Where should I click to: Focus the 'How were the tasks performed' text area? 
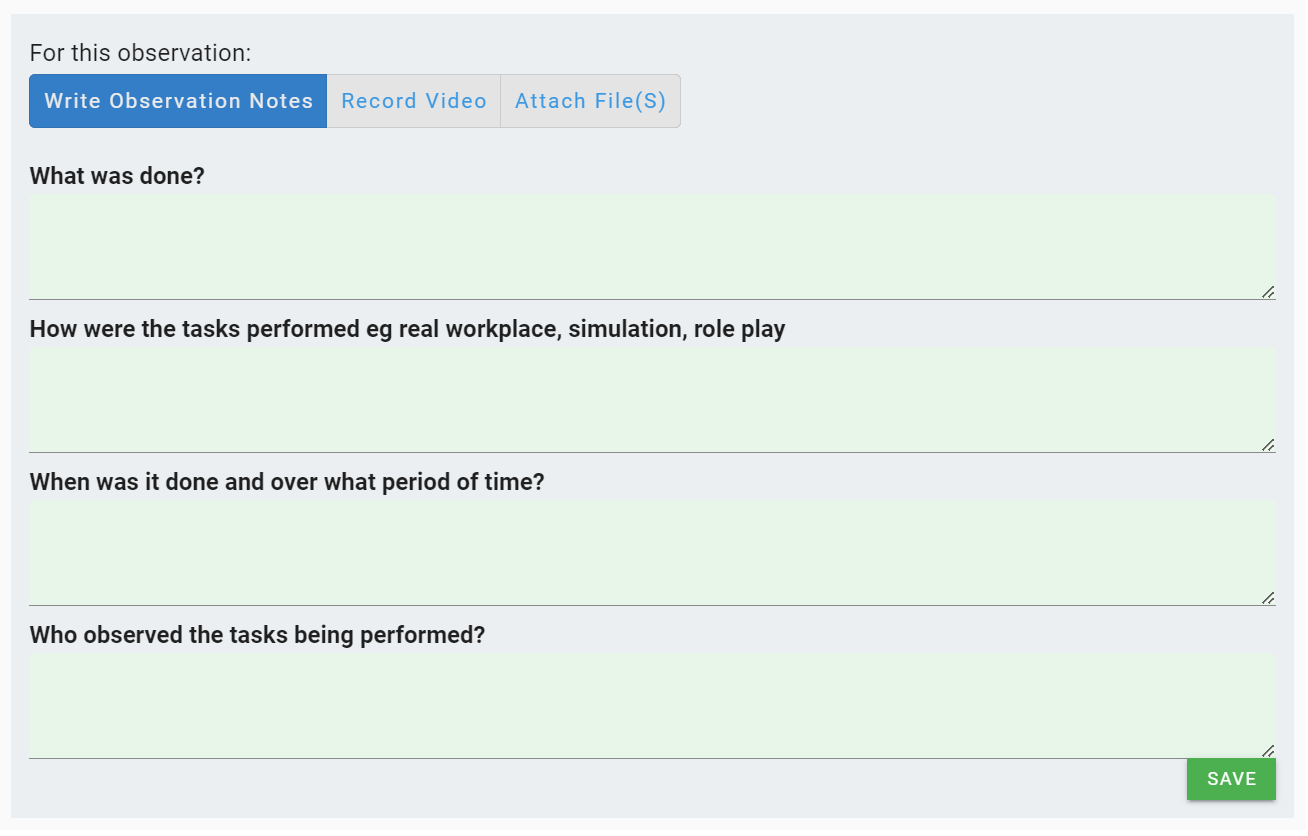tap(650, 399)
